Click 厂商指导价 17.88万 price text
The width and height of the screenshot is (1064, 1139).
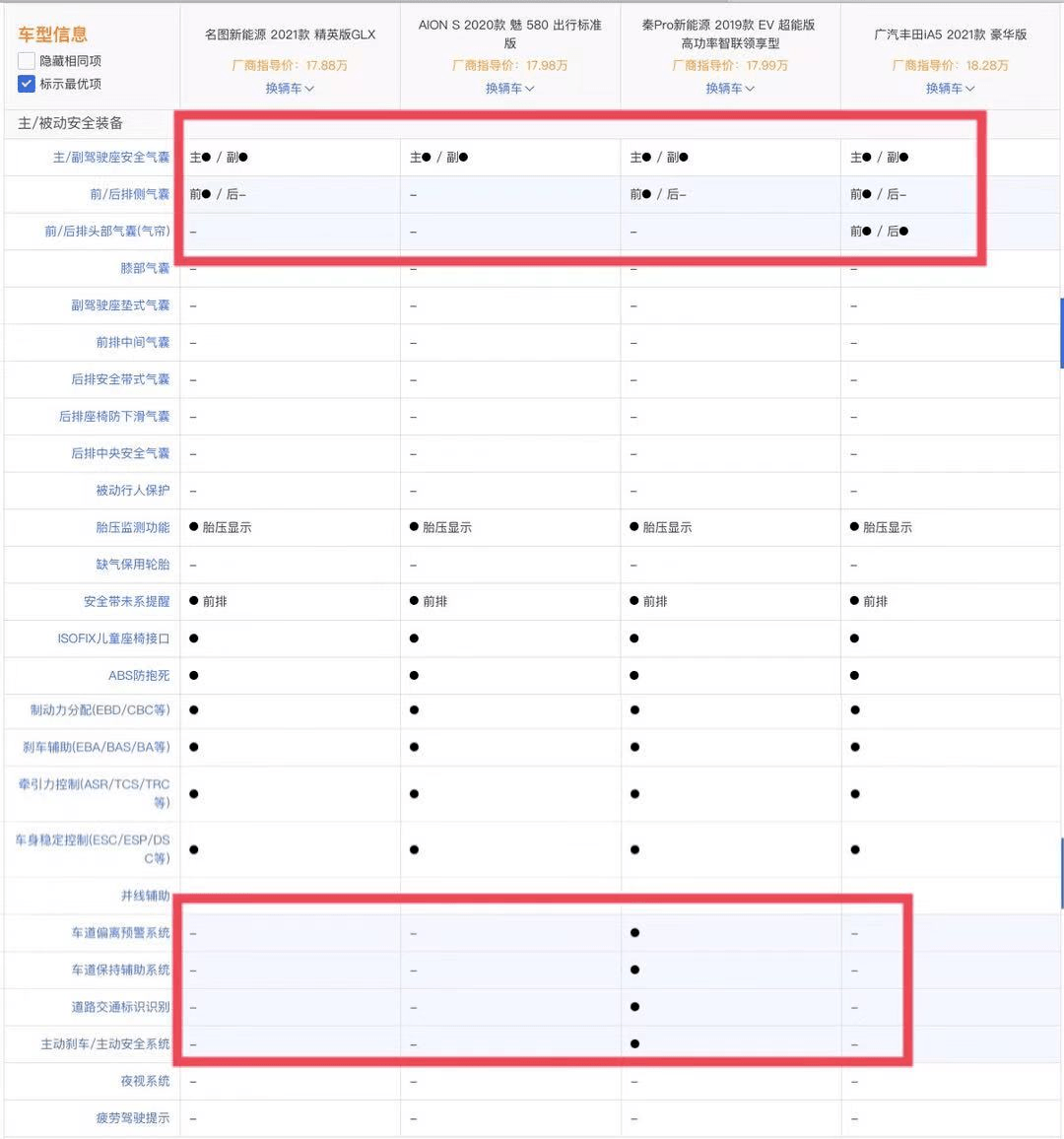click(x=290, y=65)
